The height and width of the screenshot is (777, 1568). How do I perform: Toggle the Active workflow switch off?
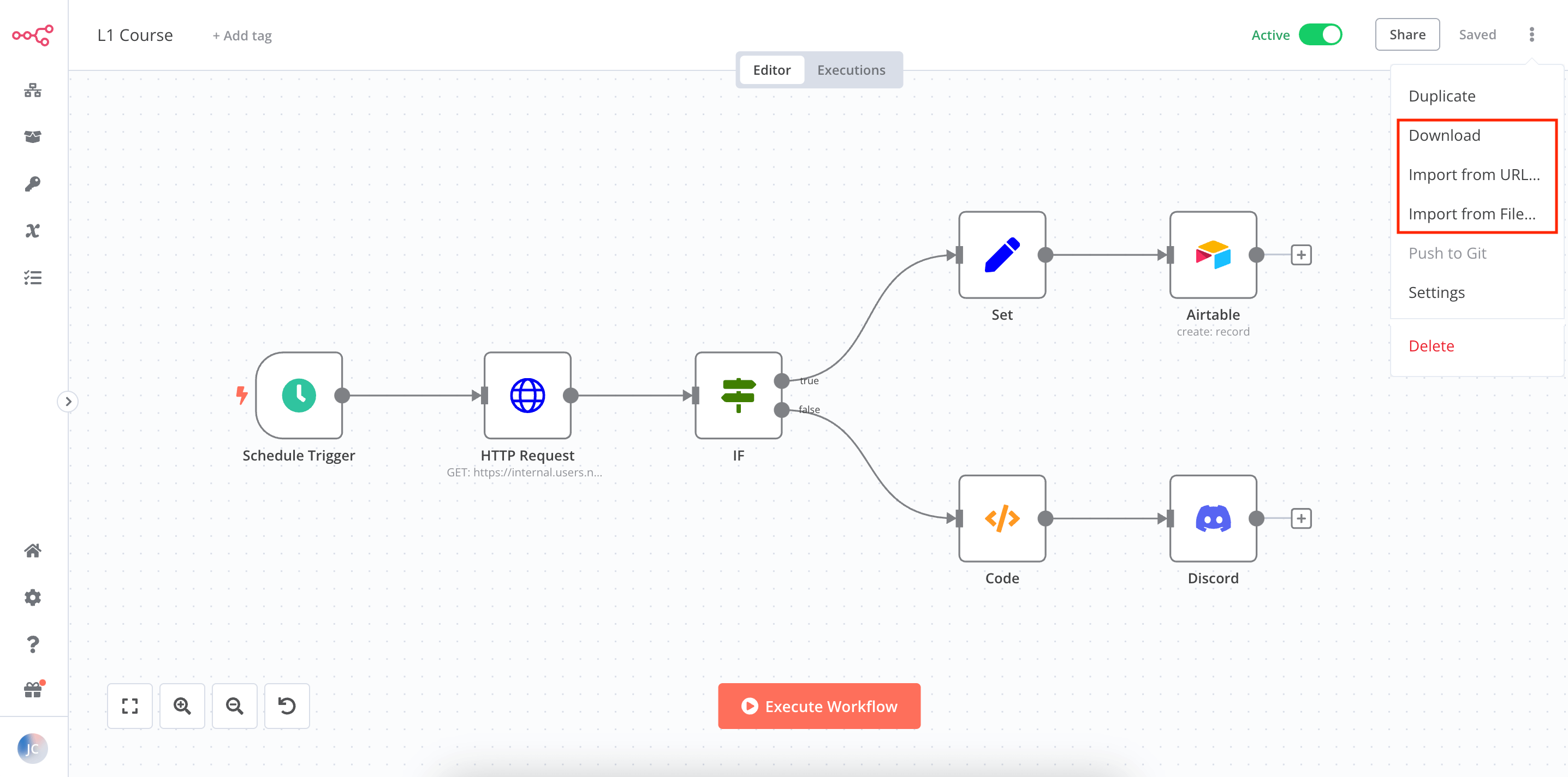pos(1320,35)
